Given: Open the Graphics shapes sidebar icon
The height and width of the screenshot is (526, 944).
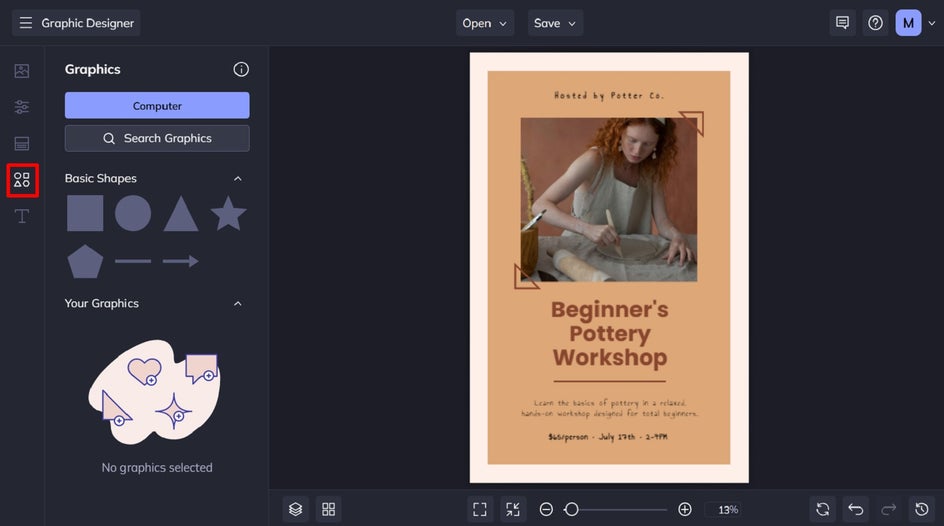Looking at the screenshot, I should coord(22,180).
